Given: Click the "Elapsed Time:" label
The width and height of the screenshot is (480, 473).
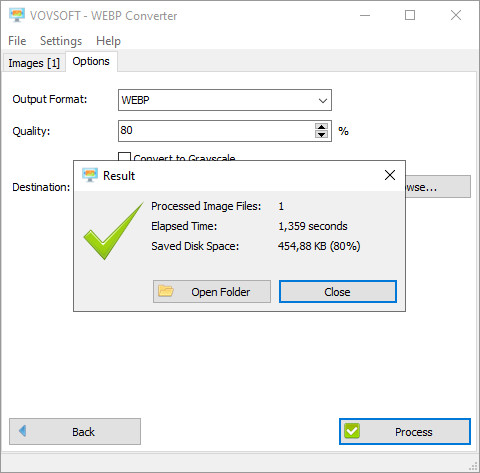Looking at the screenshot, I should click(x=184, y=226).
